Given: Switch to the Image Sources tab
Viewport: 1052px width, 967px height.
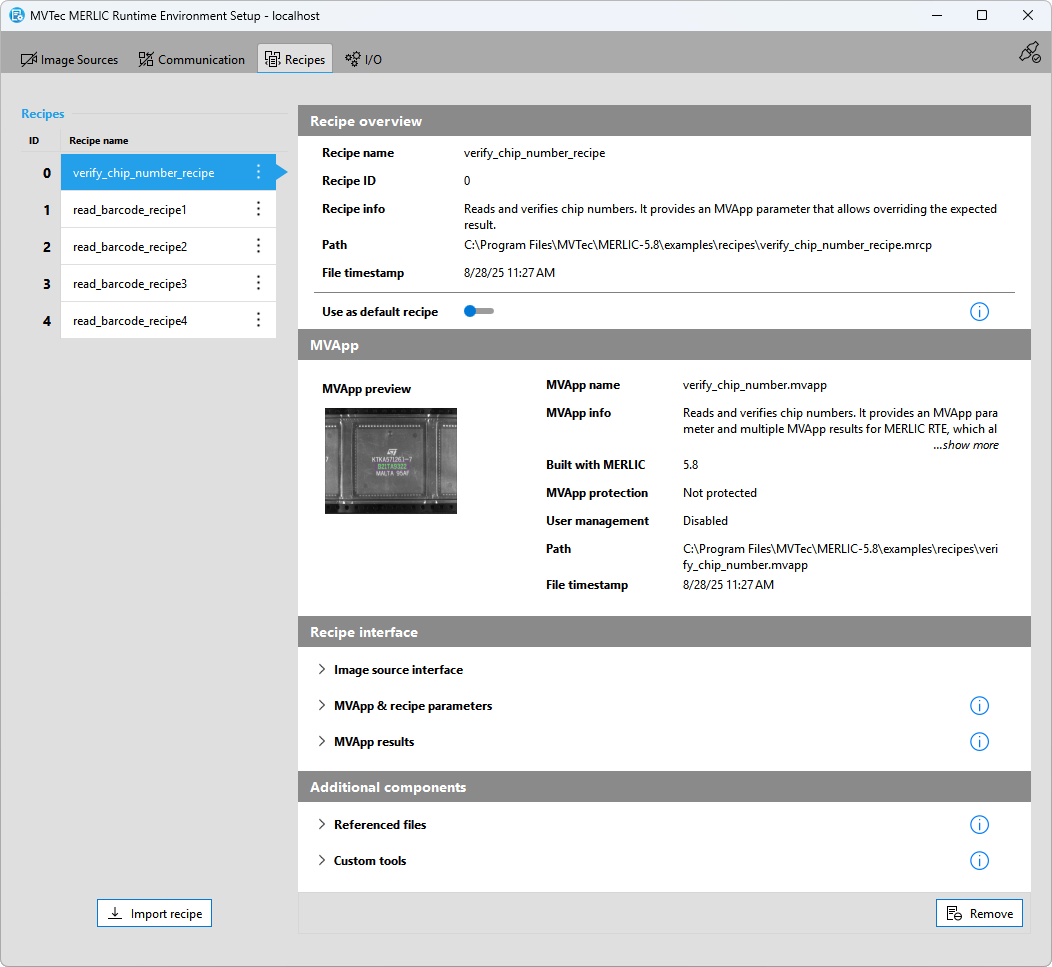Looking at the screenshot, I should point(70,60).
